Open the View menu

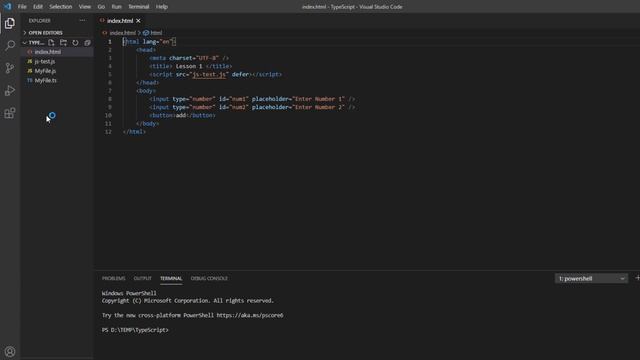tap(84, 7)
